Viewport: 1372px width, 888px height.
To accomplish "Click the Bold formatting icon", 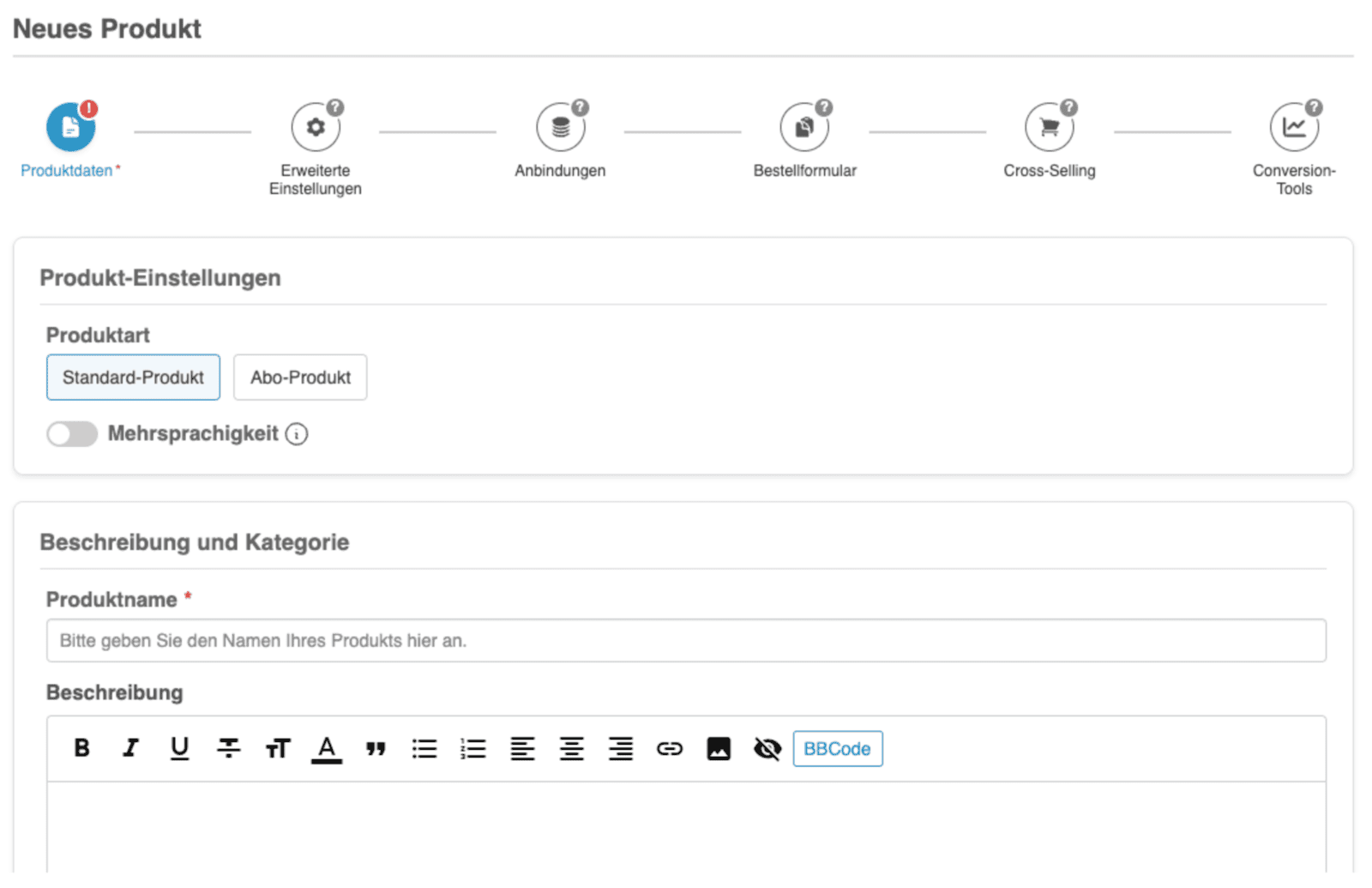I will 82,748.
